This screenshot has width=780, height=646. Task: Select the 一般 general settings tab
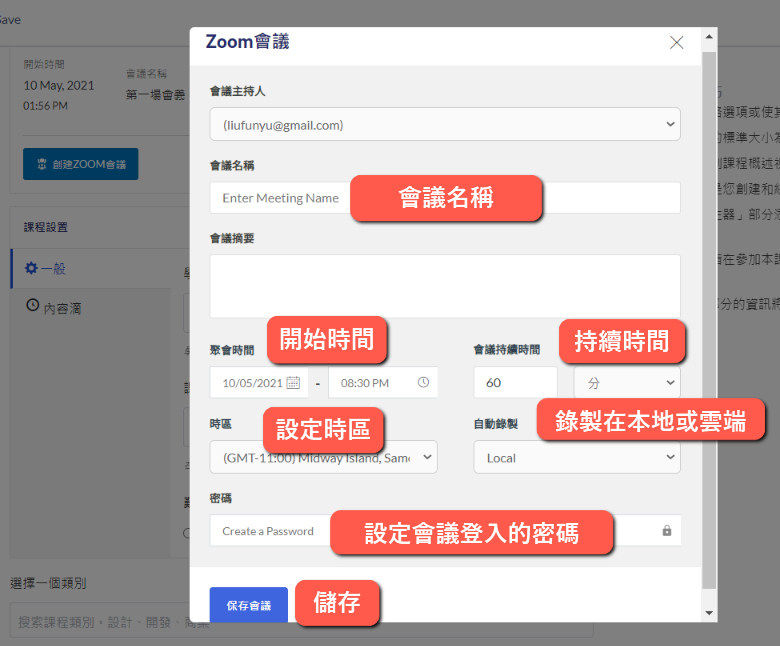90,269
